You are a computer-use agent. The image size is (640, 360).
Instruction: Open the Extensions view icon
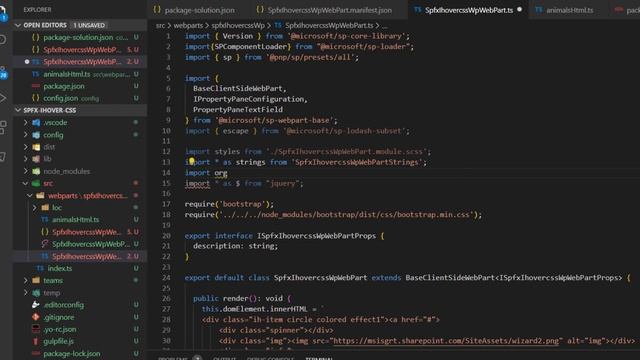(2, 127)
